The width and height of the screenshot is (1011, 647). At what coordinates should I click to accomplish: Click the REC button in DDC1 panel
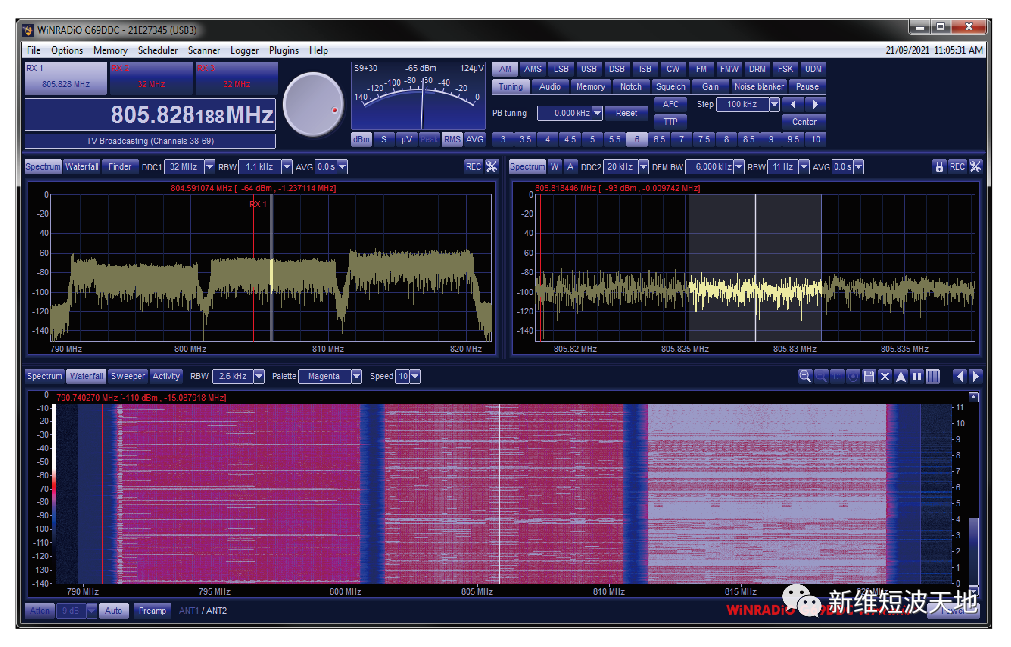pyautogui.click(x=473, y=166)
